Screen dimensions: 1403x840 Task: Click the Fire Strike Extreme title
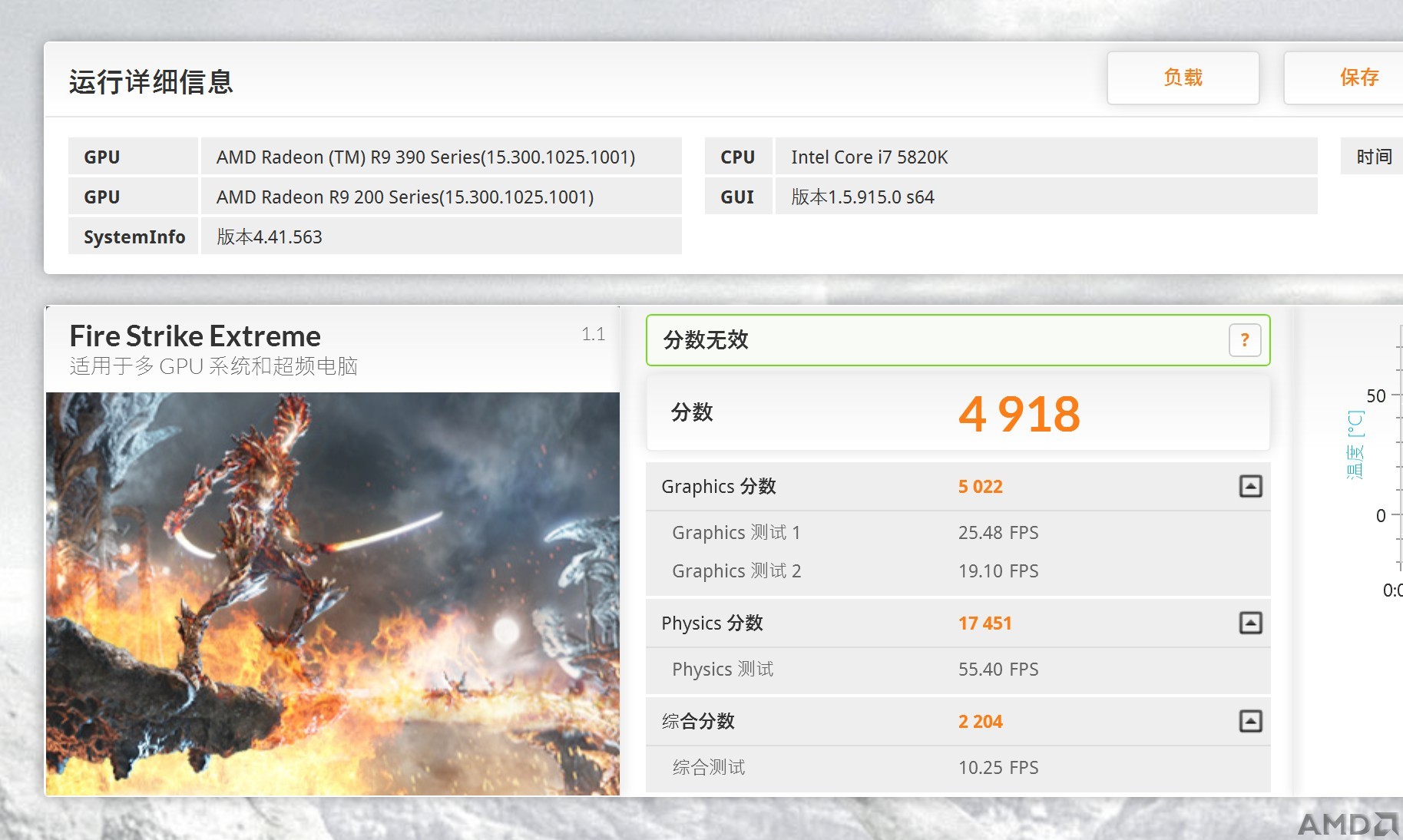coord(195,336)
